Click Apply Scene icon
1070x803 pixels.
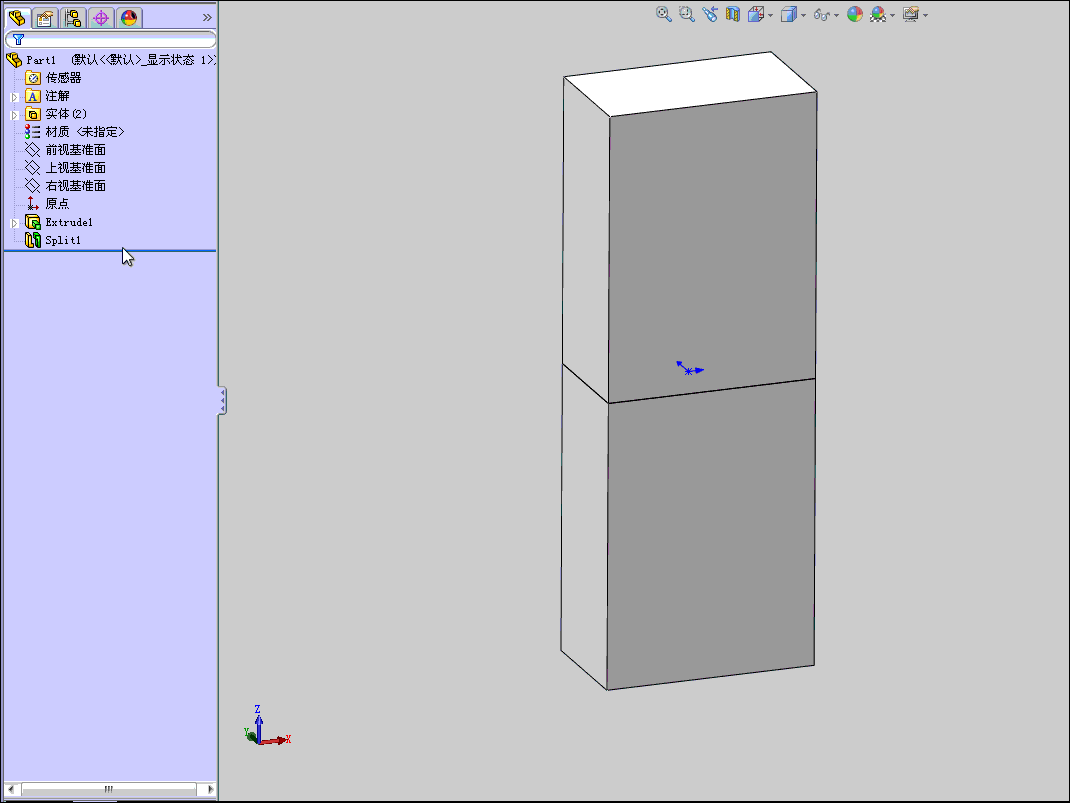pos(878,14)
